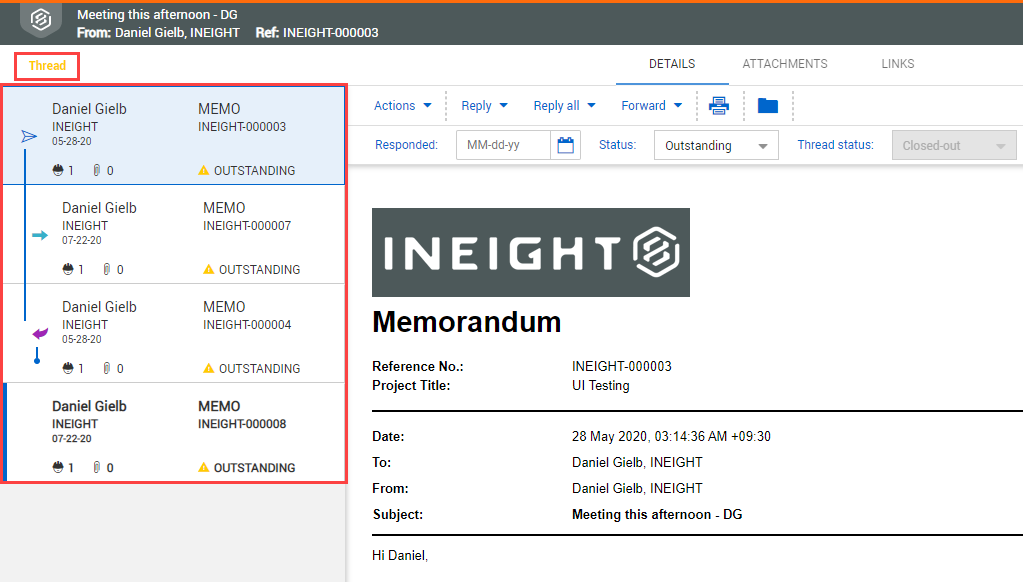Click the warning icon on INEIGHT-000007
1023x582 pixels.
[x=209, y=269]
